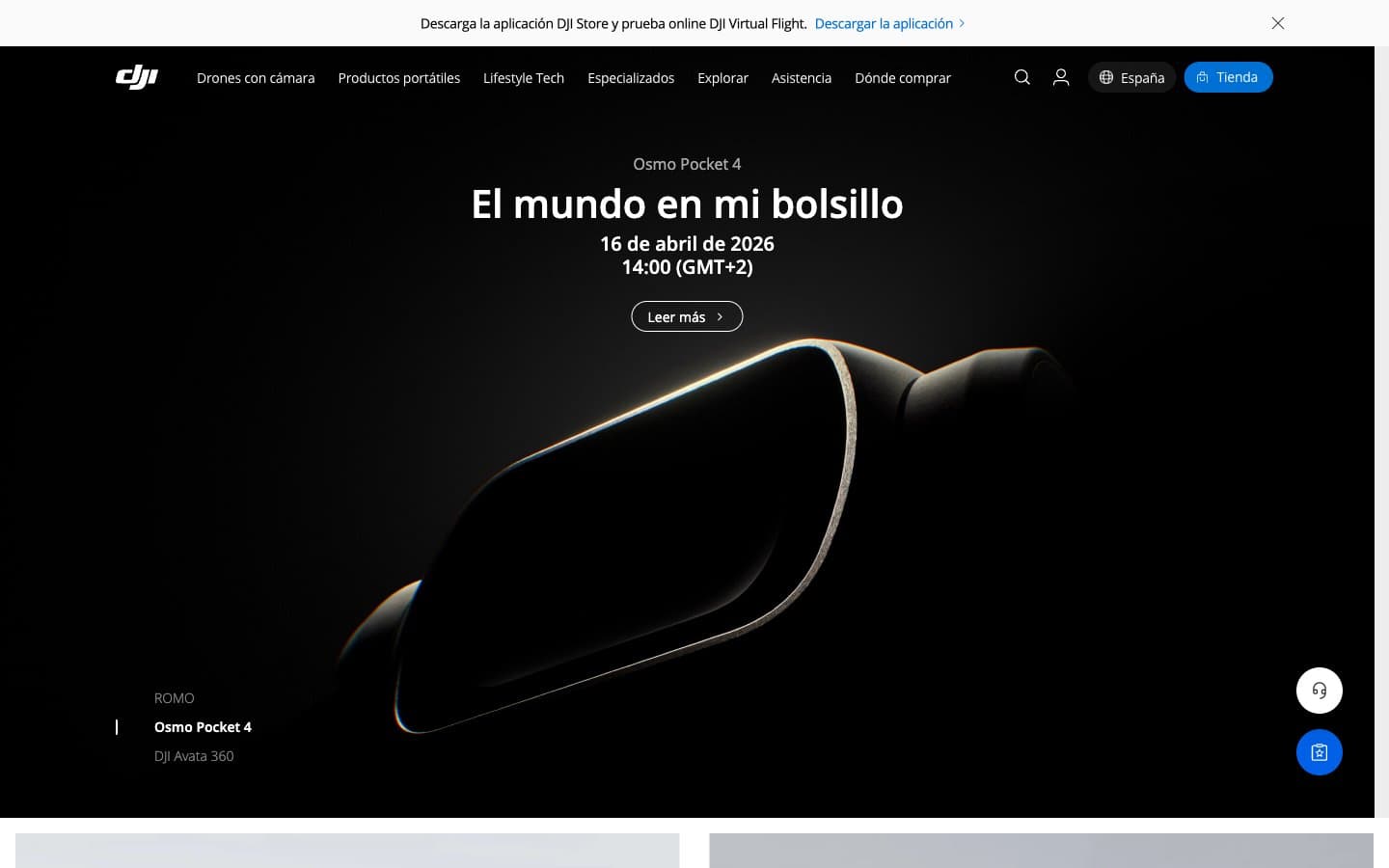Open the Dónde comprar menu
This screenshot has width=1389, height=868.
tap(903, 78)
